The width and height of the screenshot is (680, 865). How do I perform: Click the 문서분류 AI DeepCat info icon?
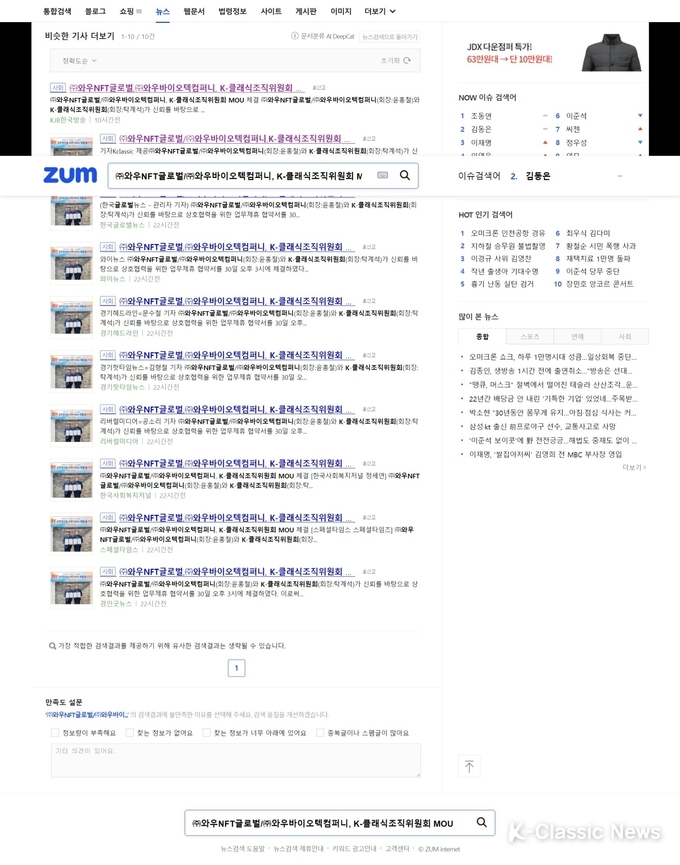click(x=295, y=36)
